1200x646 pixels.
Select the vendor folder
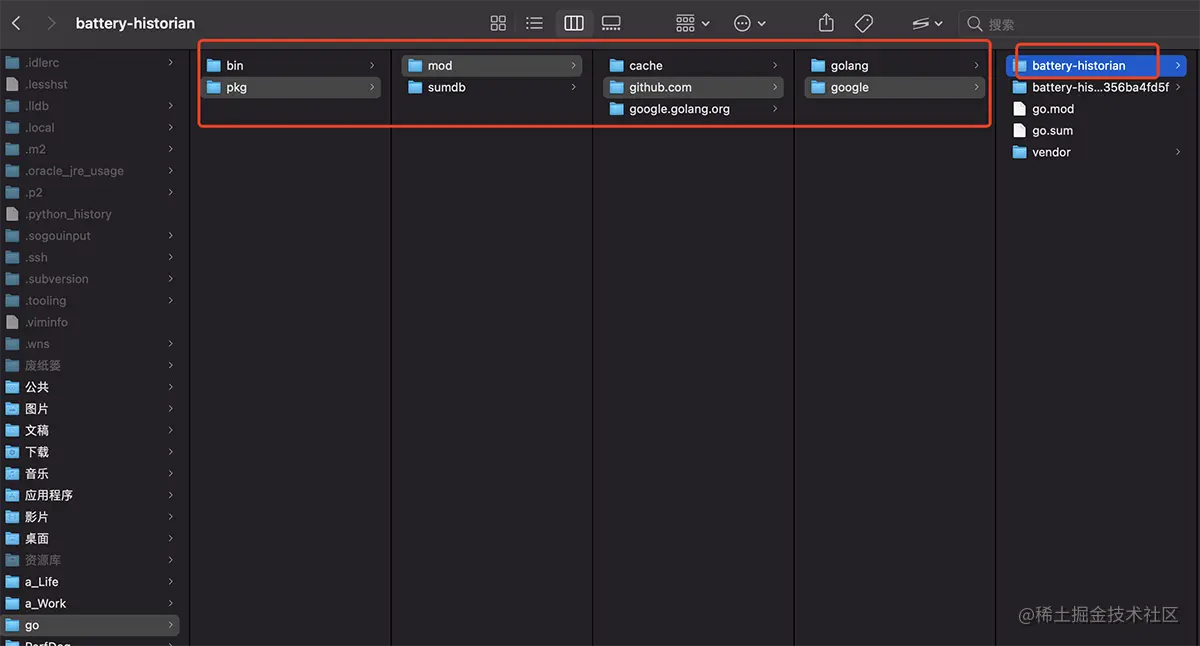(1097, 153)
